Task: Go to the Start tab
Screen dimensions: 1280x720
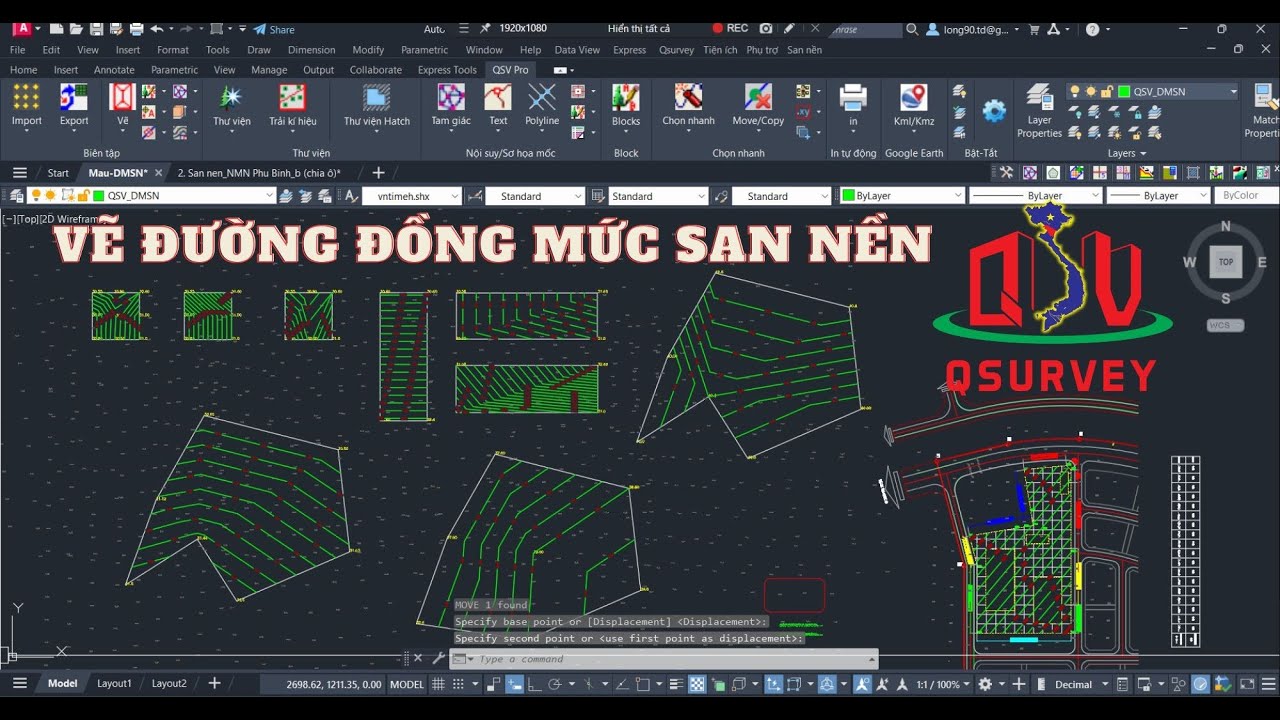Action: (58, 173)
